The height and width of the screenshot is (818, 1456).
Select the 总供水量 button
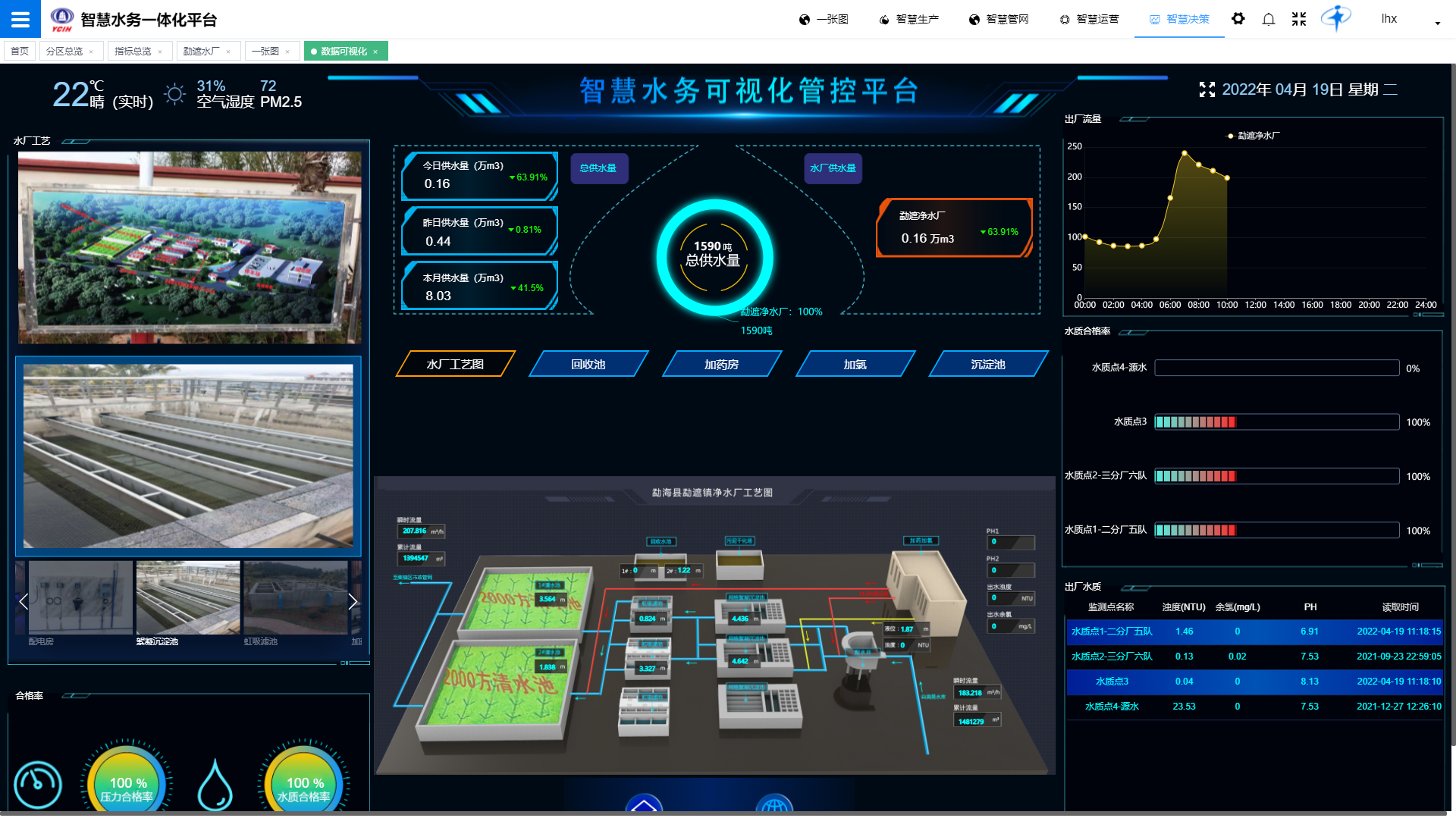tap(598, 168)
